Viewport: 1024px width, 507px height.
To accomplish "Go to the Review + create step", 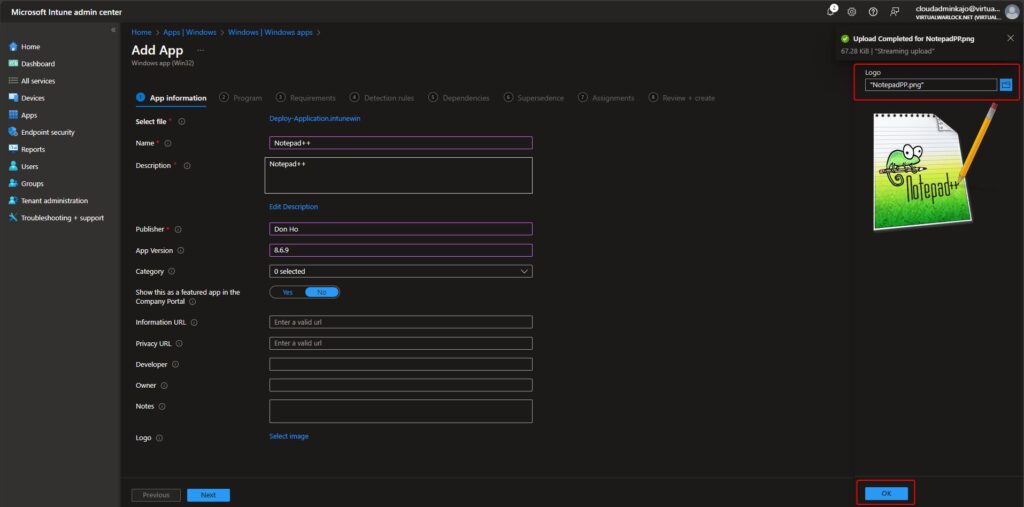I will click(x=682, y=98).
